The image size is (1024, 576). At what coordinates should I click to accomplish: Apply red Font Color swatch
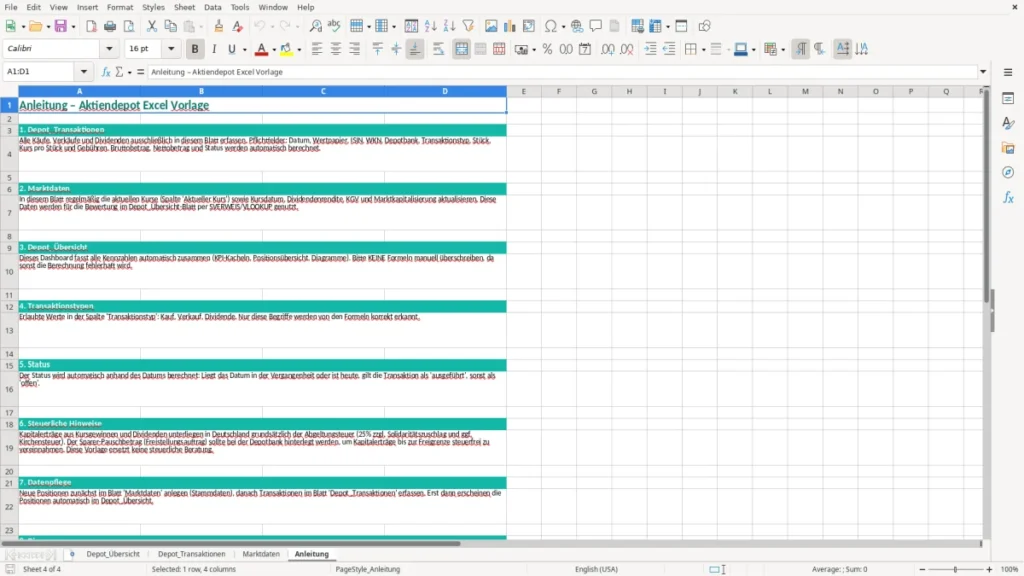point(261,49)
